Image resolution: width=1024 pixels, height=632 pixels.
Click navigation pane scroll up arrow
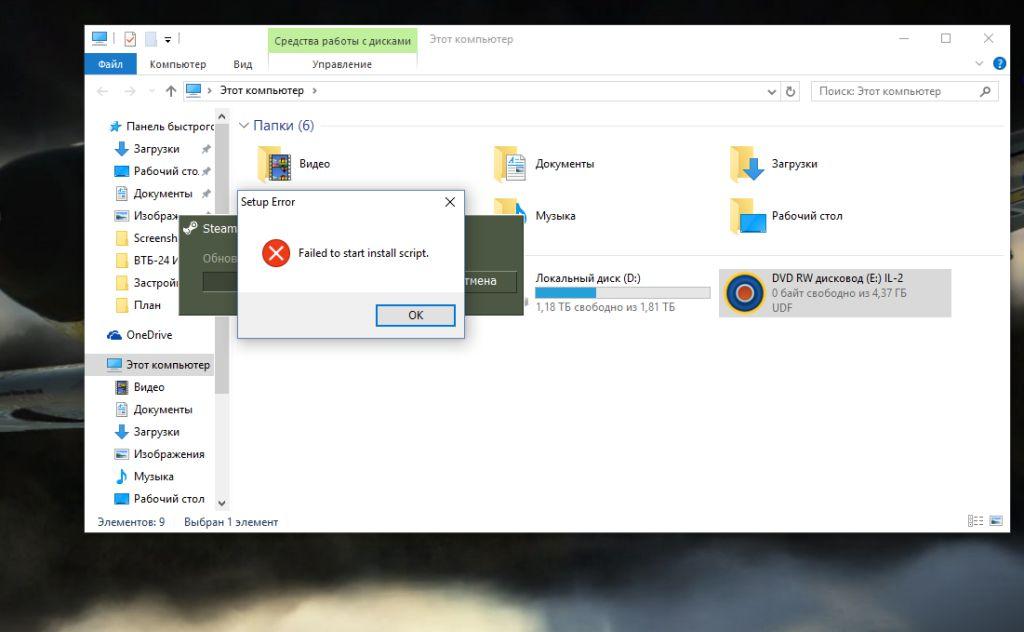pos(221,117)
